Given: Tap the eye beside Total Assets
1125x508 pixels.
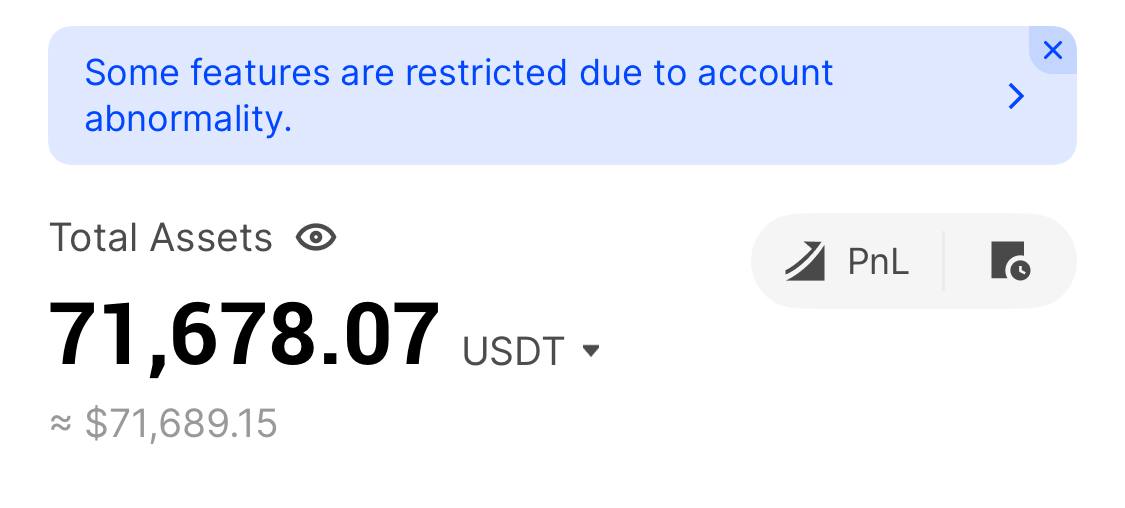Looking at the screenshot, I should pos(316,237).
